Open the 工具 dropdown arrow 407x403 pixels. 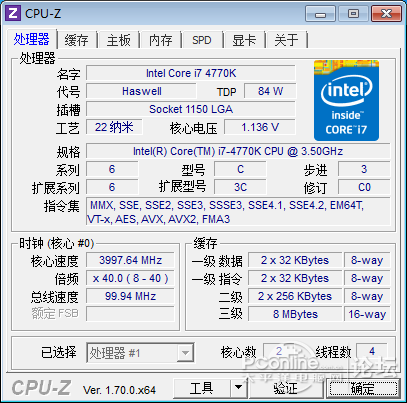(238, 388)
